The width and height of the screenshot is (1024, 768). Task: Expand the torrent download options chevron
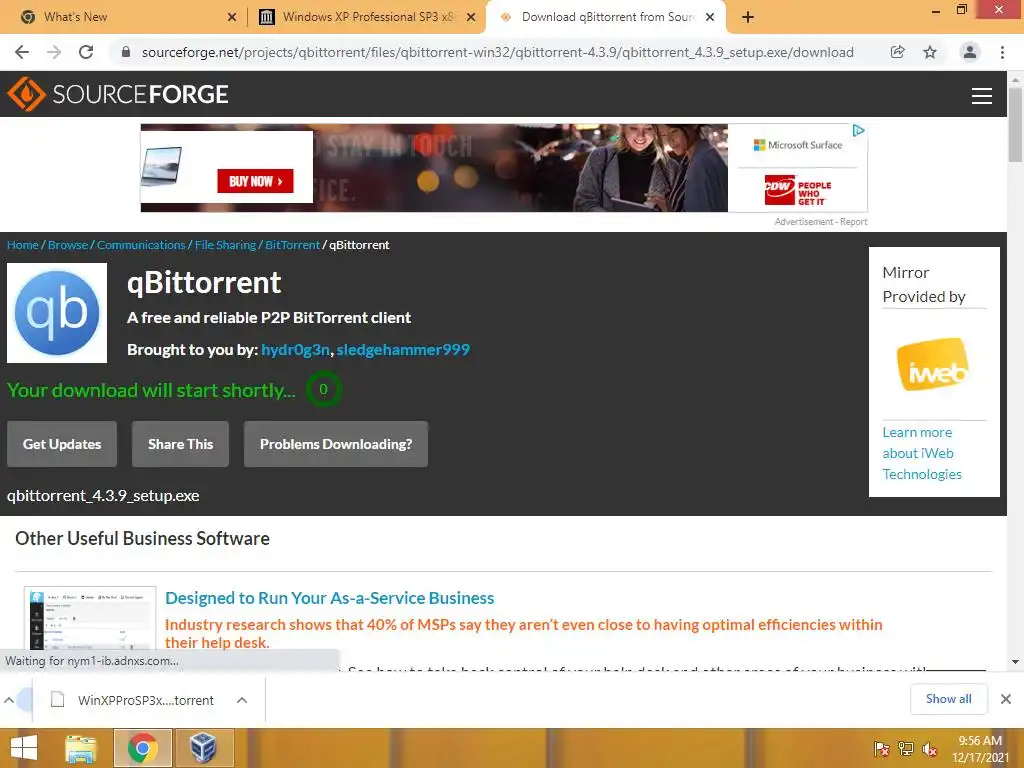tap(242, 700)
